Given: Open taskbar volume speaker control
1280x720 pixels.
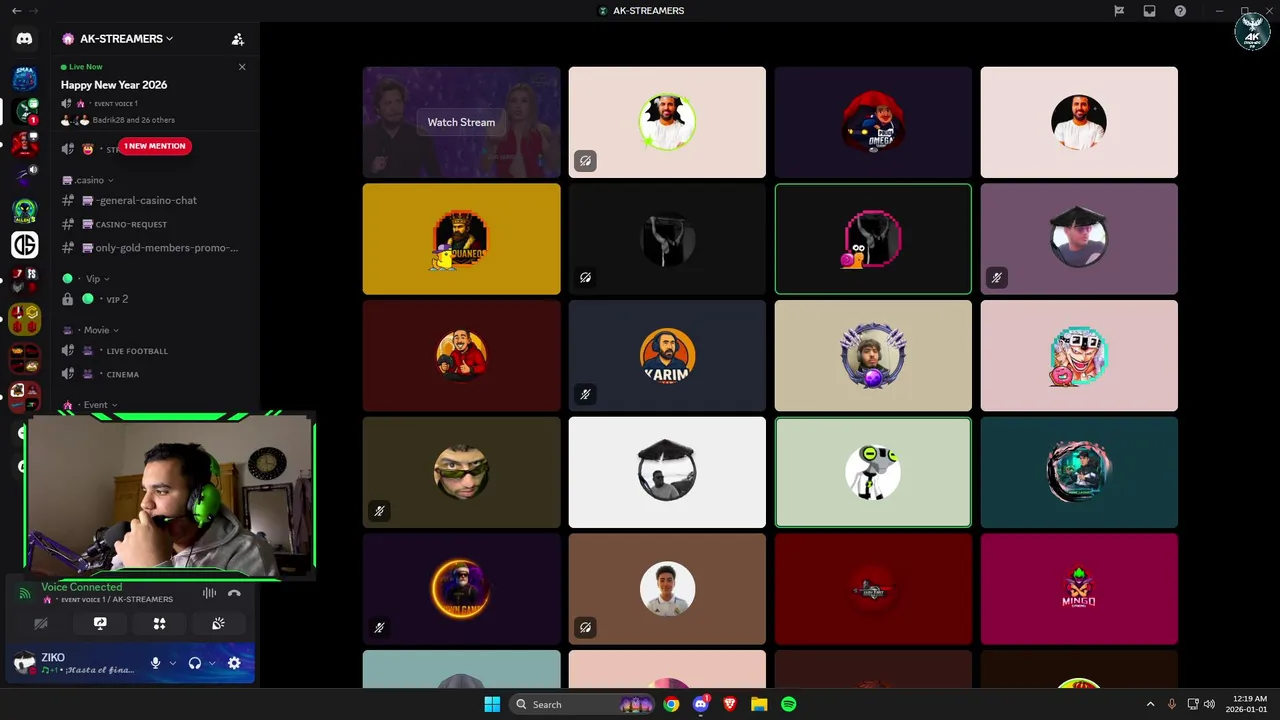Looking at the screenshot, I should (x=1209, y=704).
